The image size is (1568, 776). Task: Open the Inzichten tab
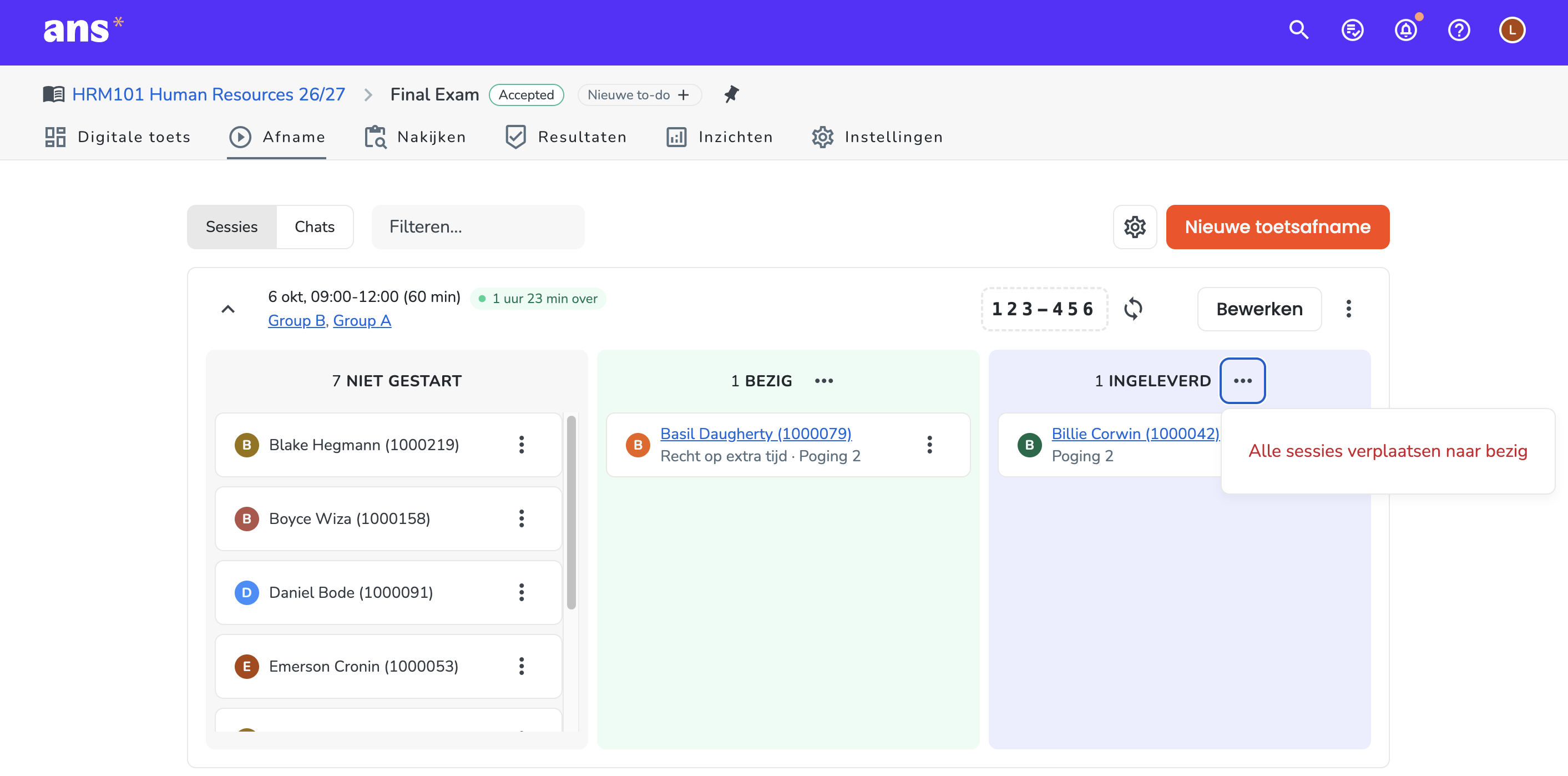[x=720, y=137]
